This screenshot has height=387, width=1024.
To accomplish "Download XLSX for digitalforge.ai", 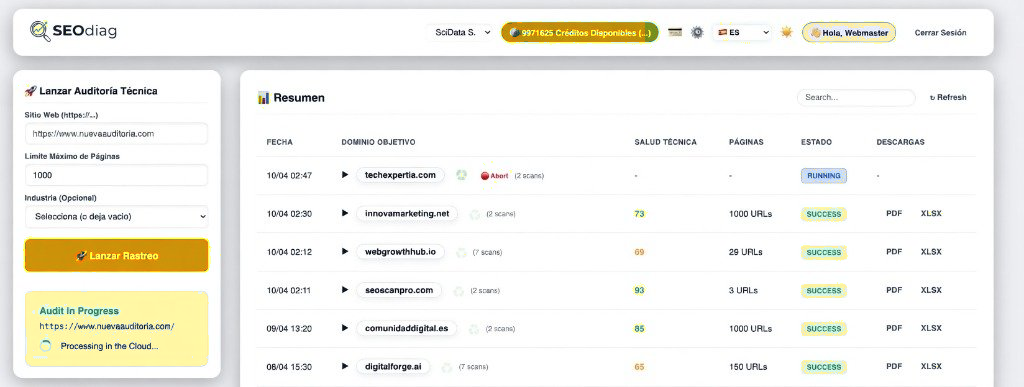I will tap(931, 366).
